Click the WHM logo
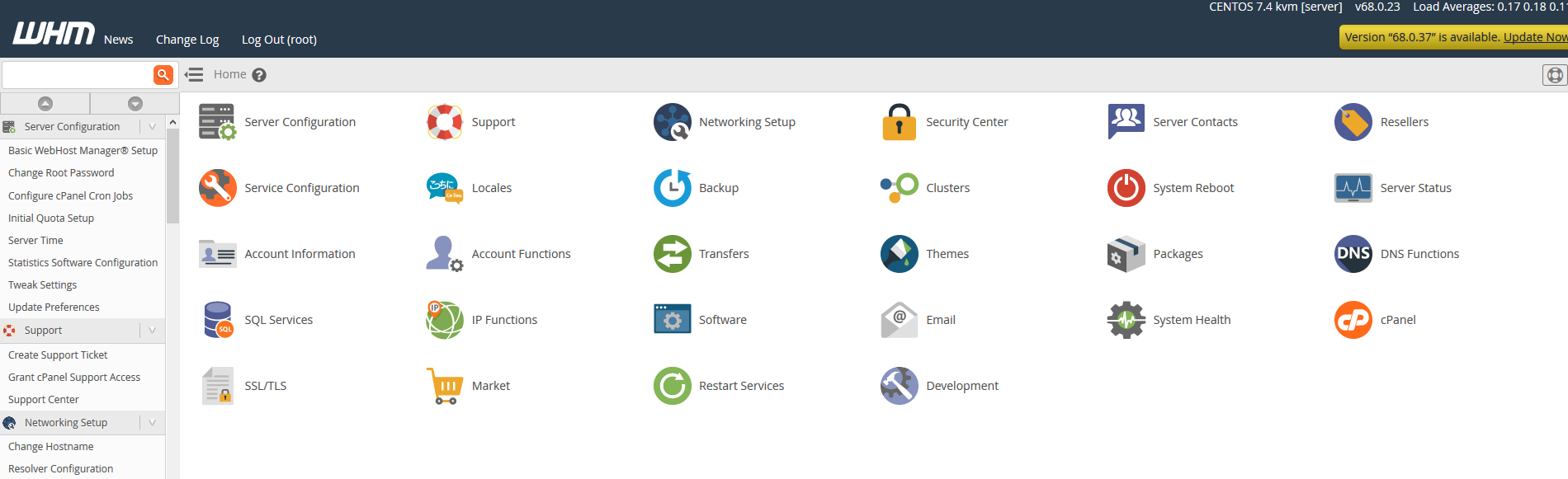This screenshot has height=479, width=1568. click(x=54, y=34)
